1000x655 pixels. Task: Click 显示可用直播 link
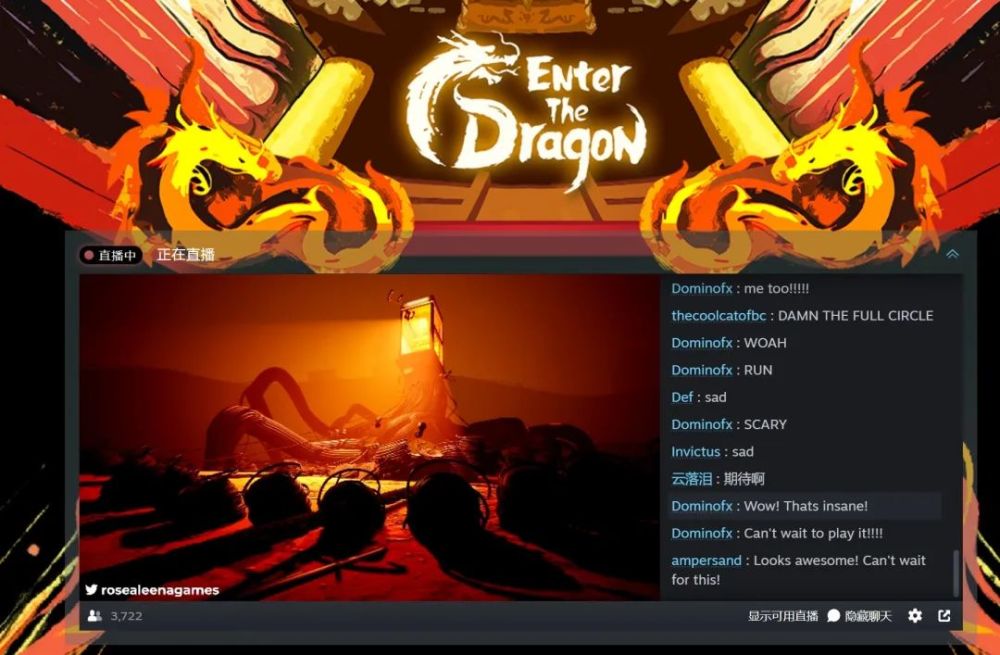pyautogui.click(x=783, y=616)
